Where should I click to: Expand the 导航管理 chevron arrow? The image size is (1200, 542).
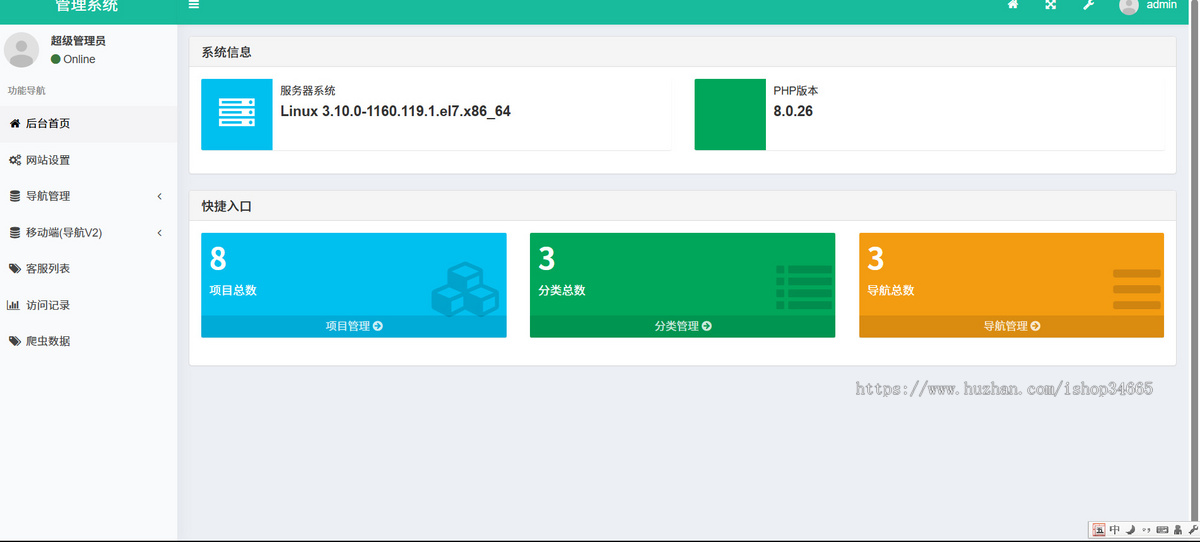tap(160, 196)
